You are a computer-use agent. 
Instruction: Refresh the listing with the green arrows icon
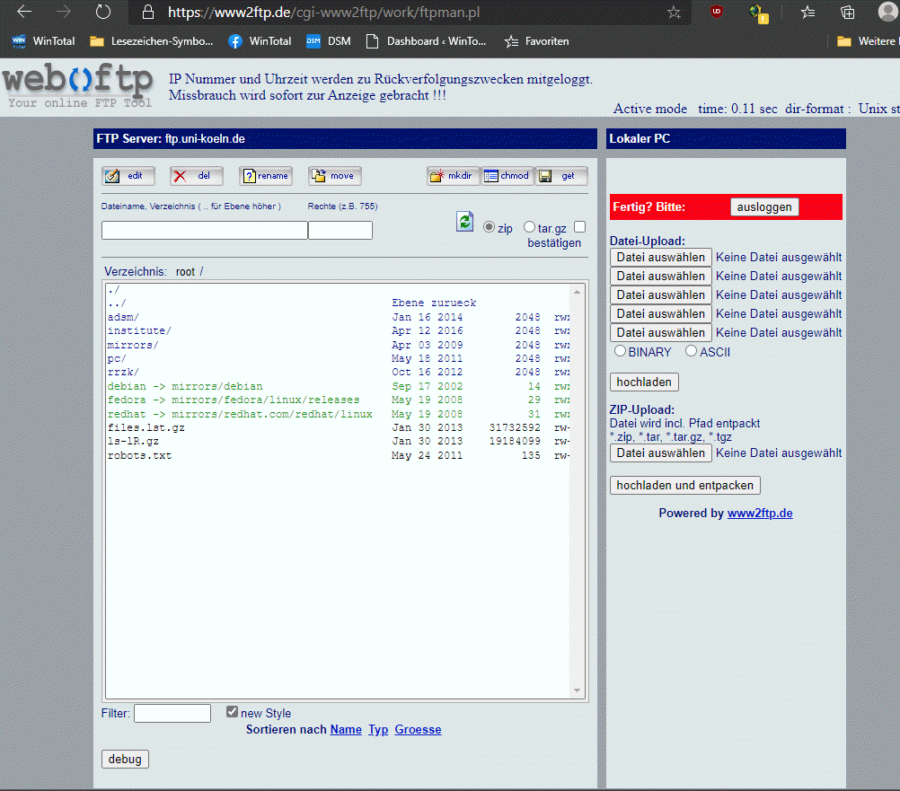pos(464,222)
